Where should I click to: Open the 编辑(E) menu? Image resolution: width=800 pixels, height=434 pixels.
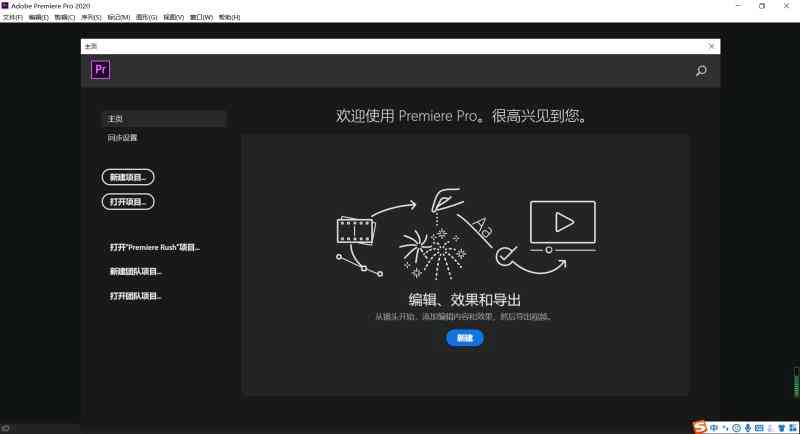coord(39,17)
